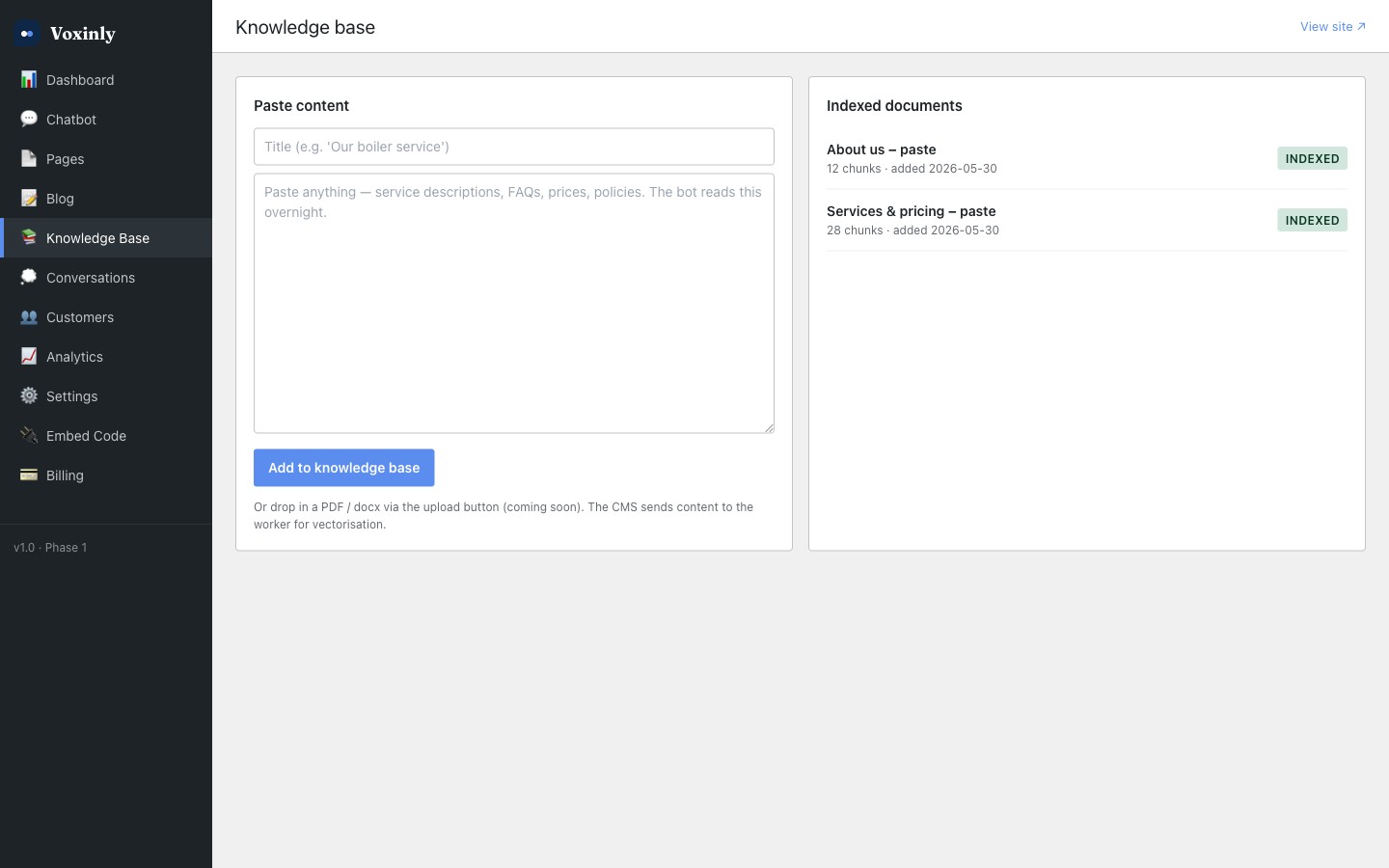Click the Dashboard chart icon
The height and width of the screenshot is (868, 1389).
click(29, 79)
